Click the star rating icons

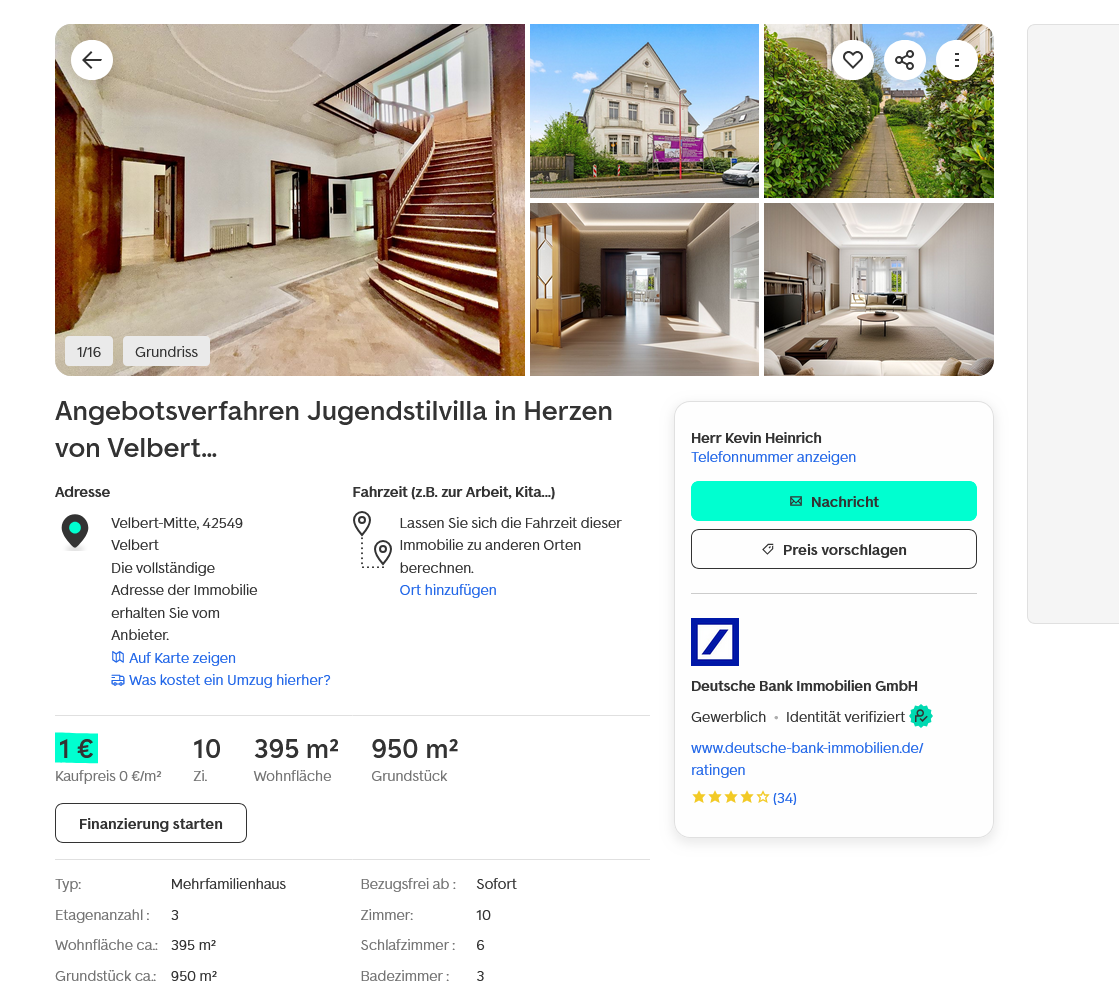tap(730, 797)
